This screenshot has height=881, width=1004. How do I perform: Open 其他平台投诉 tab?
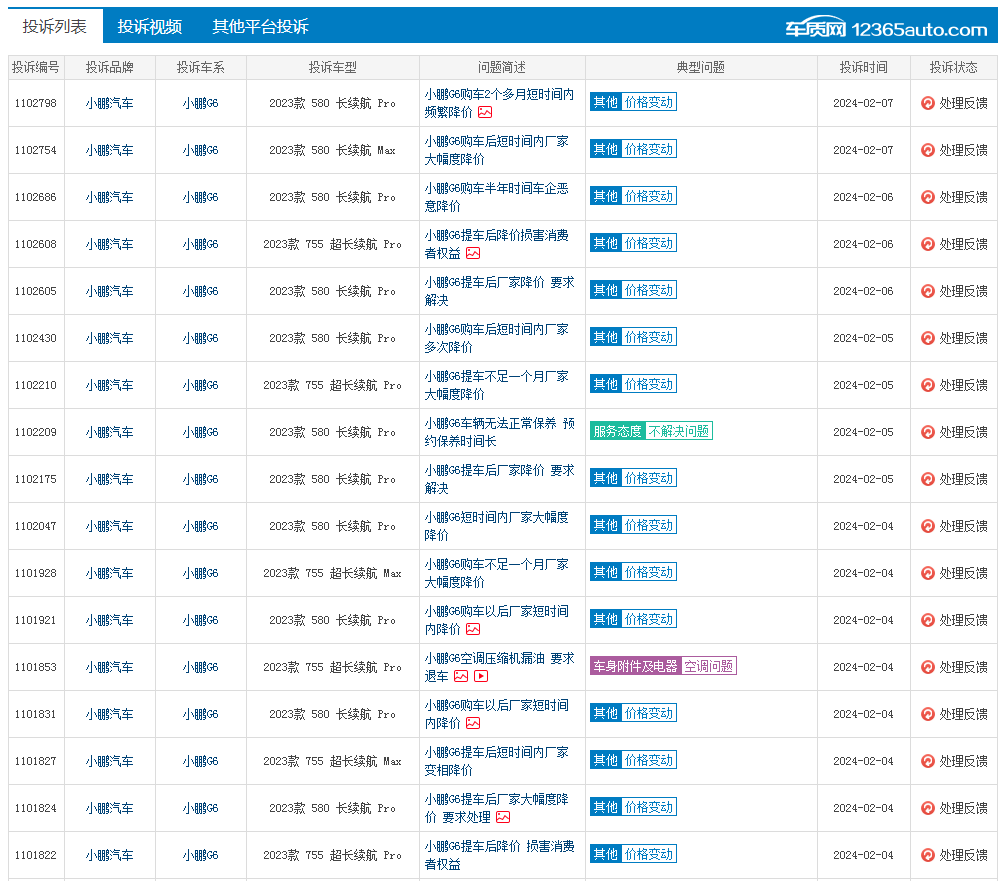click(260, 27)
